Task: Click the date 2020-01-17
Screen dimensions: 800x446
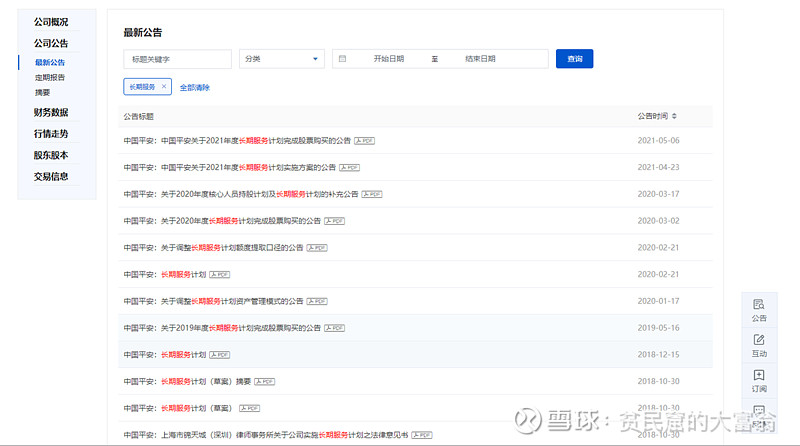Action: (658, 301)
